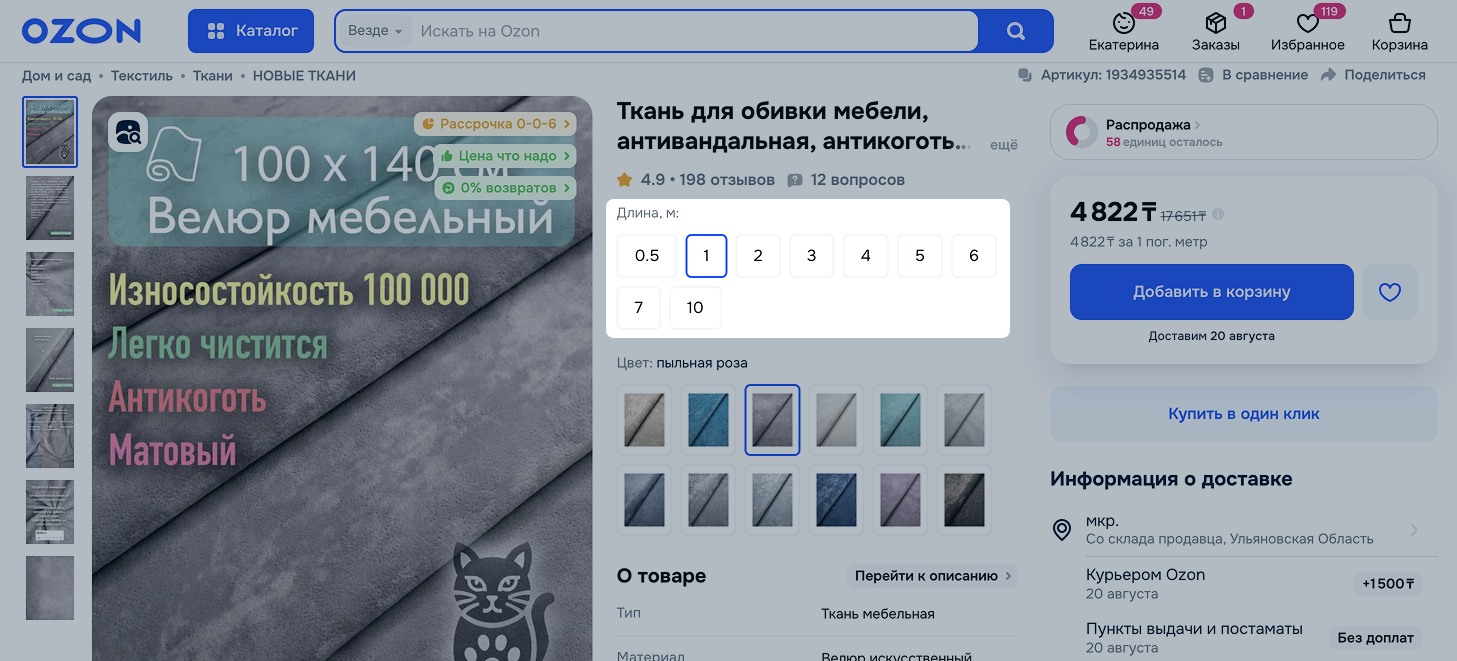Click the Курьером Ozon delivery option

tap(1146, 575)
